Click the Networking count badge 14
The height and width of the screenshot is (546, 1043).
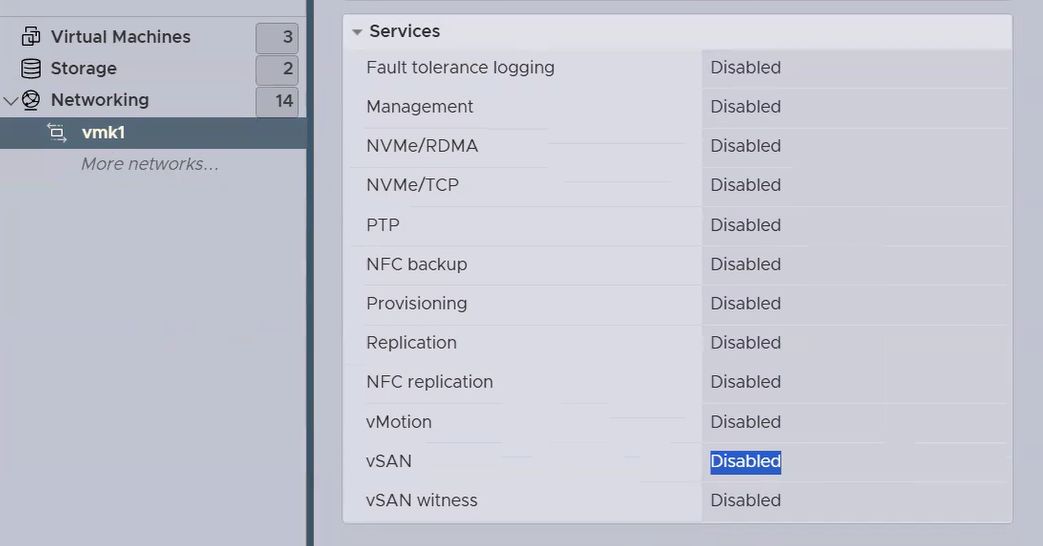277,101
